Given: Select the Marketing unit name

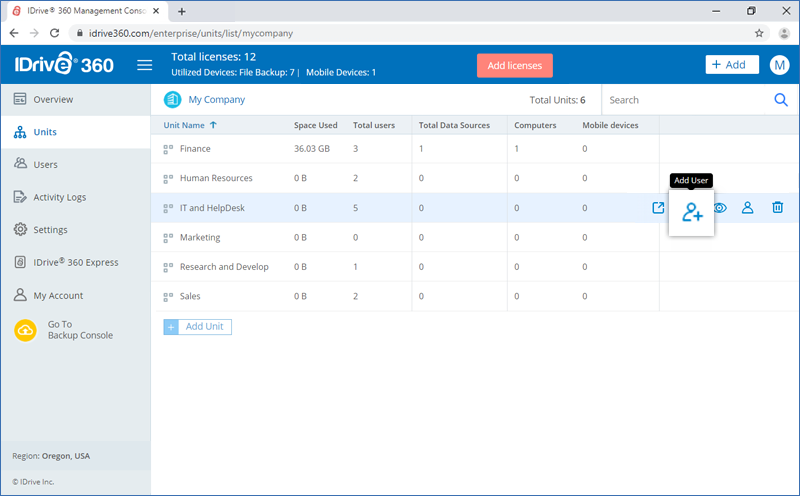Looking at the screenshot, I should (x=200, y=237).
